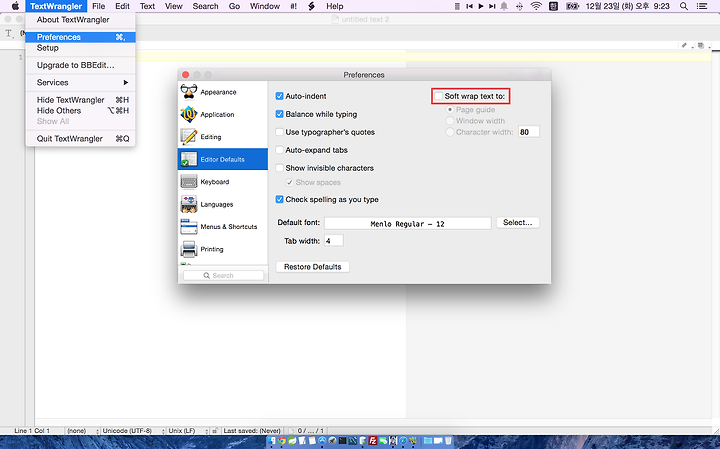Open App Store from the Dock
Image resolution: width=720 pixels, height=449 pixels.
322,441
